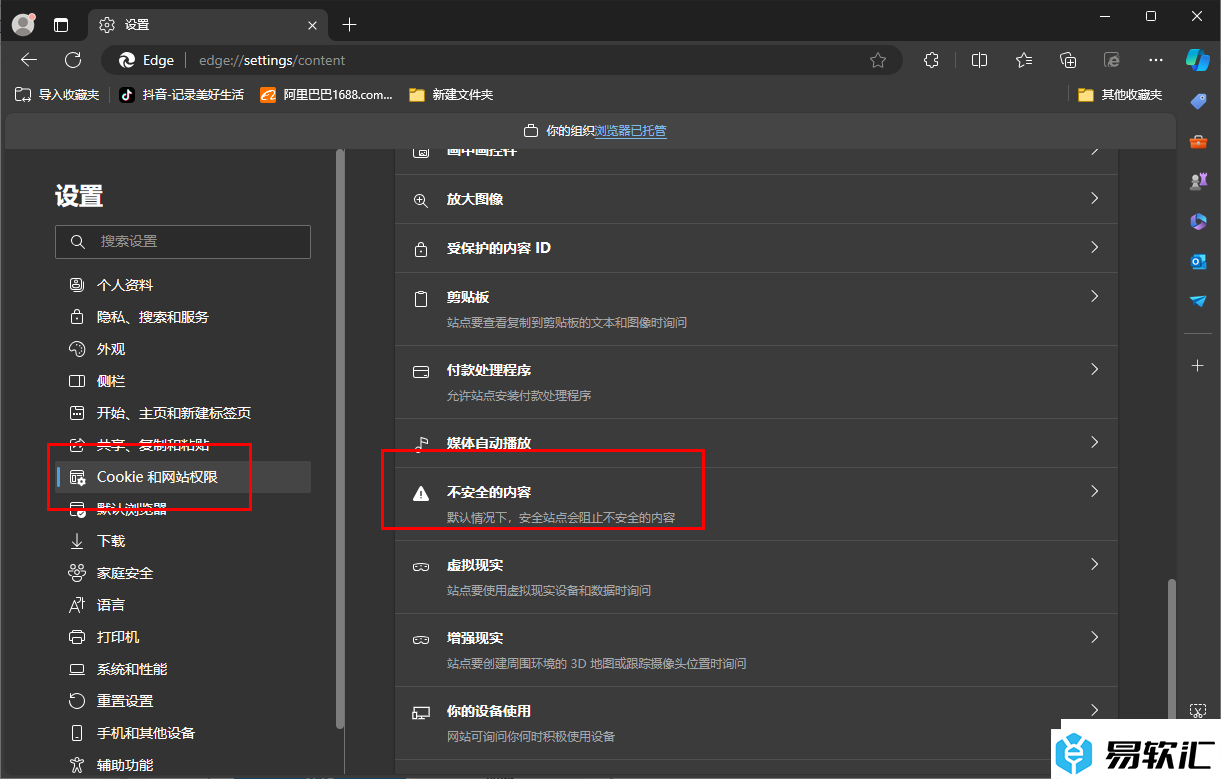
Task: Open the 导入收藏夹 bookmark item
Action: pyautogui.click(x=57, y=95)
